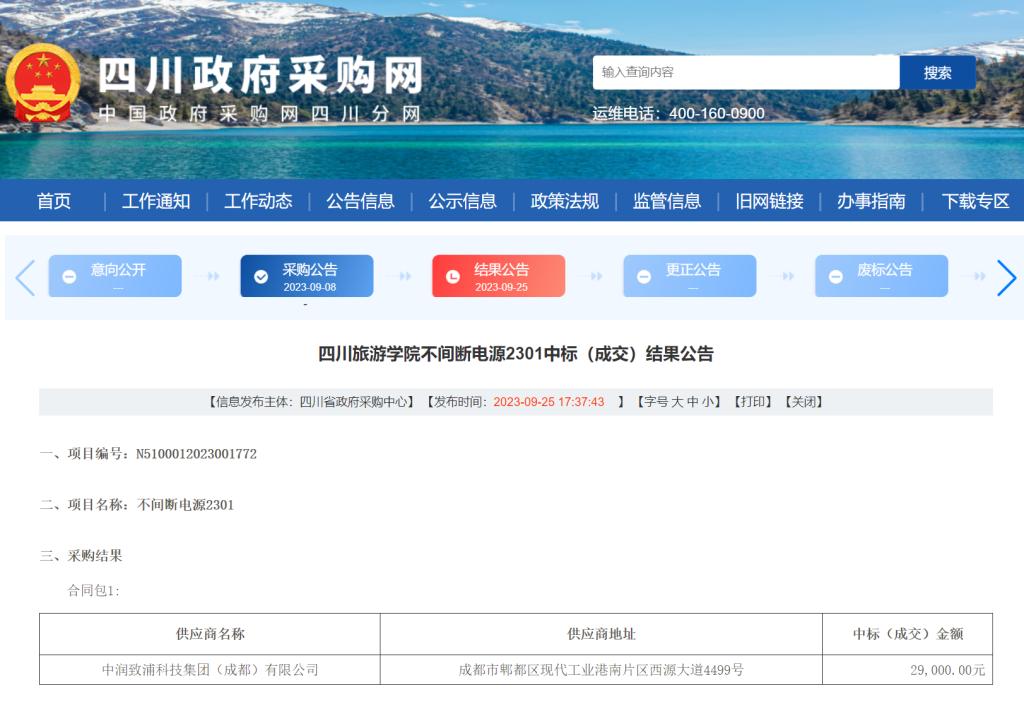The image size is (1024, 705).
Task: Click the page title 四川旅游学院不间断电源2301中标 announcement
Action: [x=516, y=354]
